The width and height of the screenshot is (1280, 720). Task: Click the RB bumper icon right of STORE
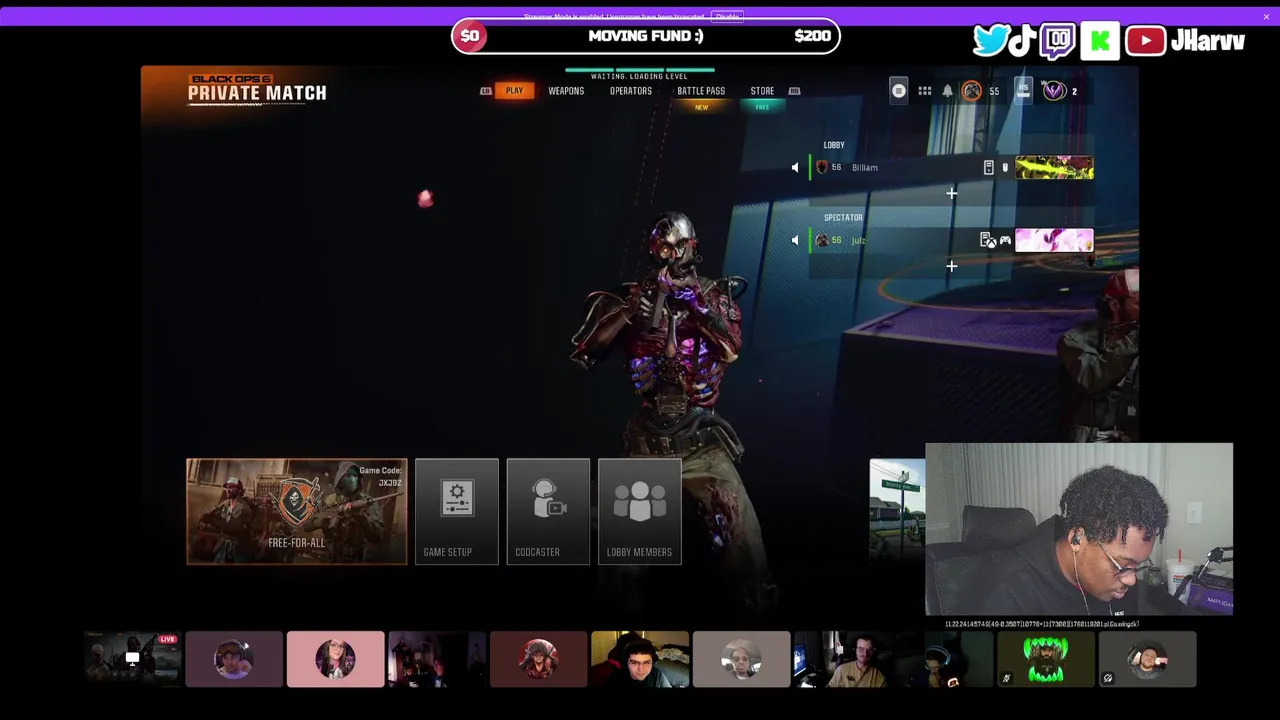point(794,91)
